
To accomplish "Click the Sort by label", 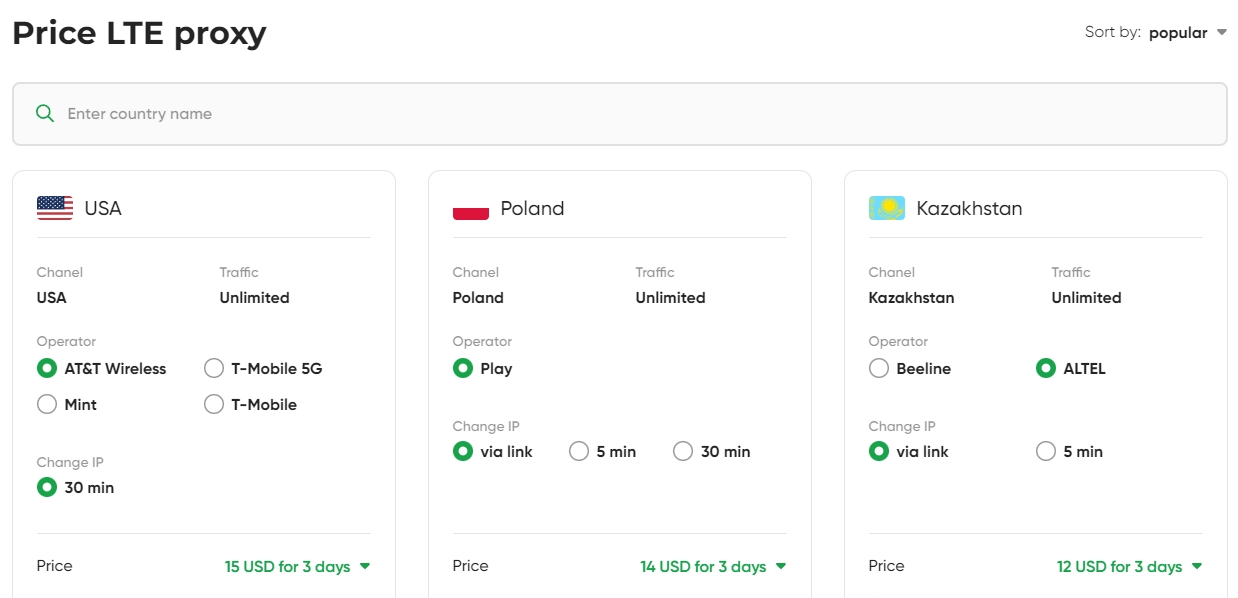I will click(1112, 32).
